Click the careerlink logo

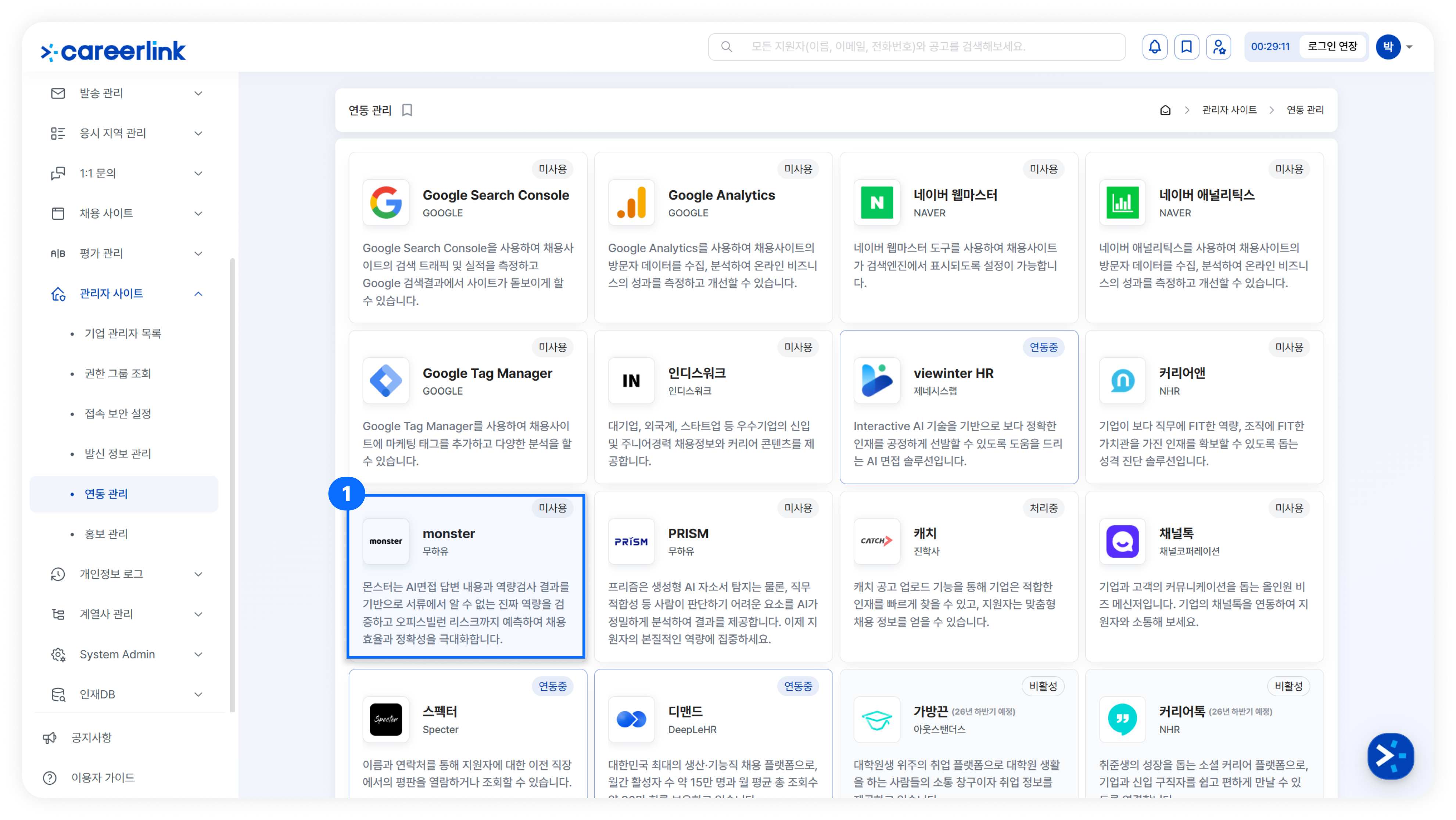[113, 51]
